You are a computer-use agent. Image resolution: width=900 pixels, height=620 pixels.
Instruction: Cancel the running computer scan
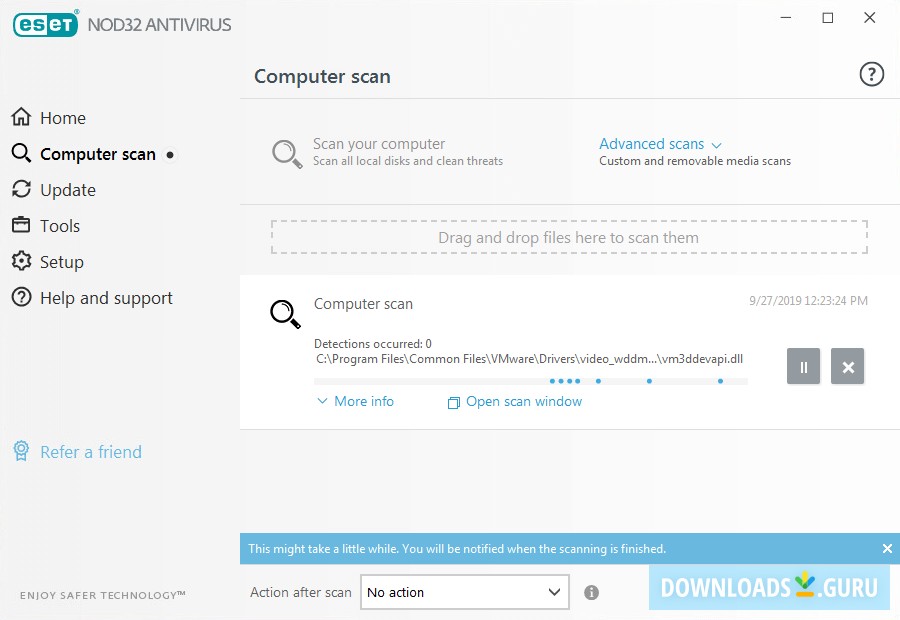click(847, 366)
